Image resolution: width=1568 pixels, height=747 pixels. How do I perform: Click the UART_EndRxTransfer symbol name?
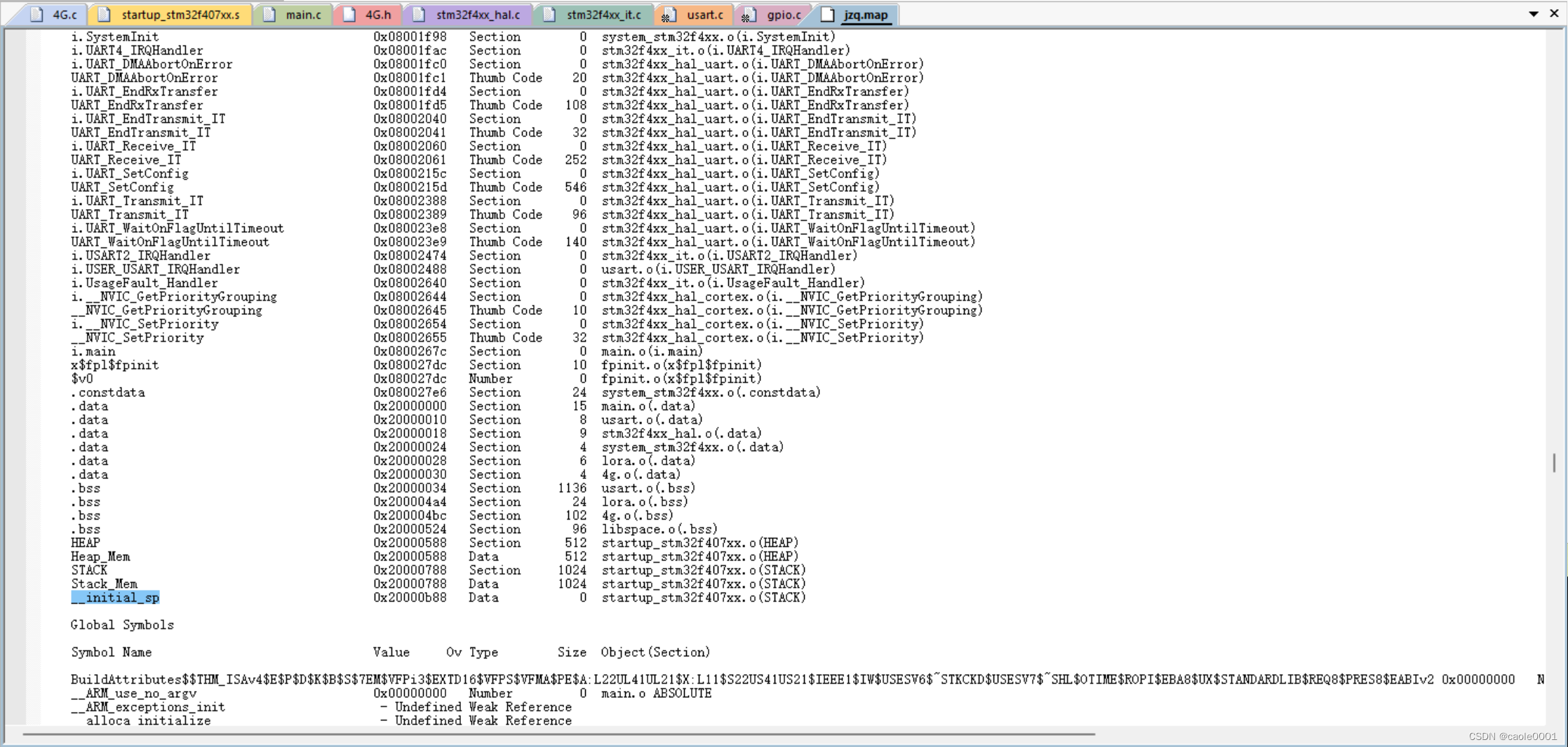pyautogui.click(x=137, y=105)
